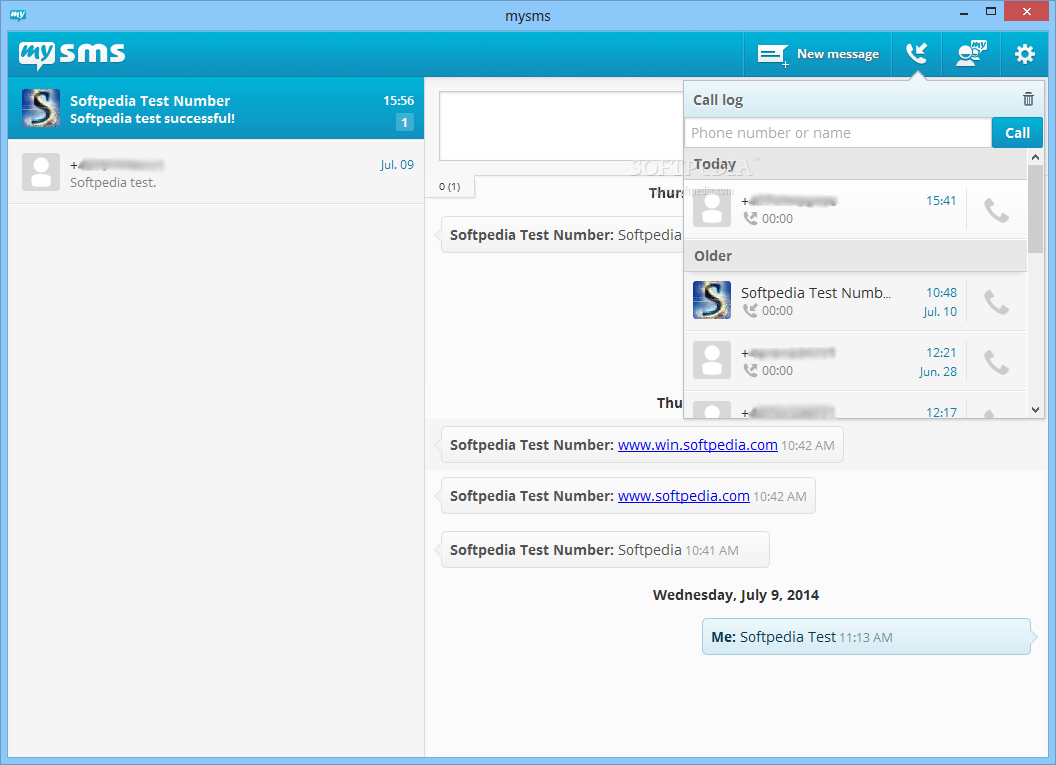Click the 'Softpedia test successful!' preview text
The height and width of the screenshot is (765, 1056).
152,119
